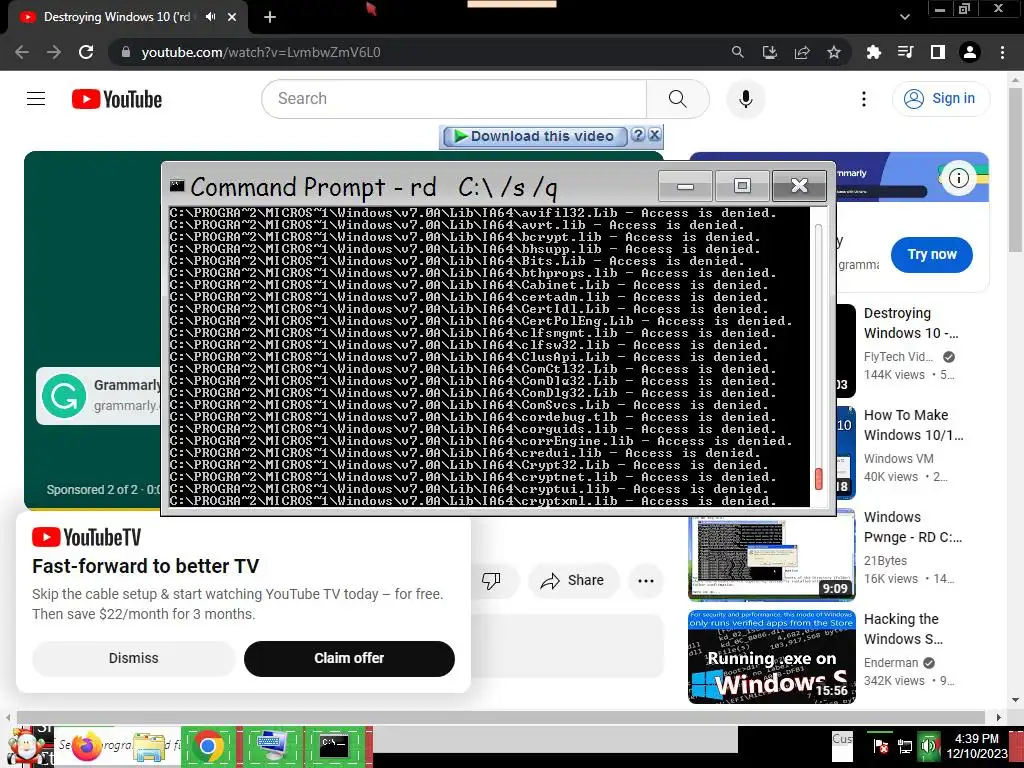Open Windows Pwnge - RD C: video title
The height and width of the screenshot is (768, 1024).
912,527
